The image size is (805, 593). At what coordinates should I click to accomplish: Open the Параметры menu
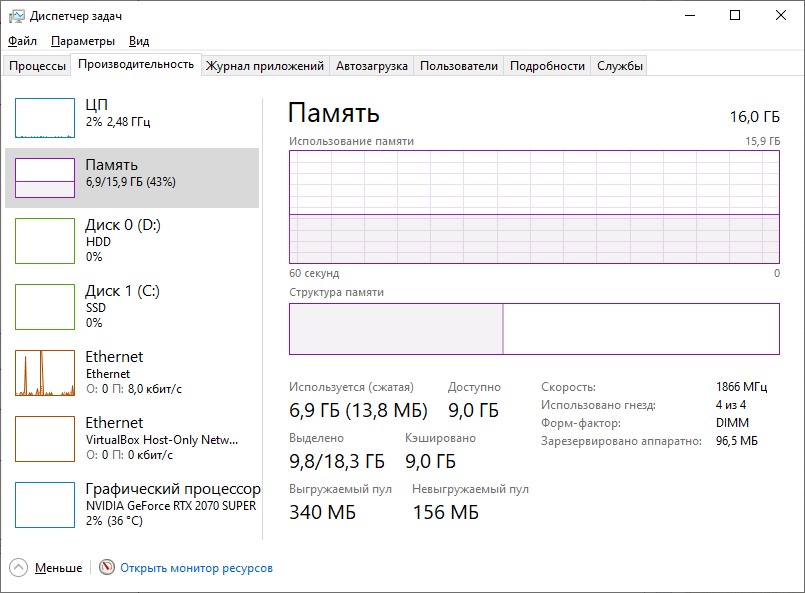[x=83, y=41]
